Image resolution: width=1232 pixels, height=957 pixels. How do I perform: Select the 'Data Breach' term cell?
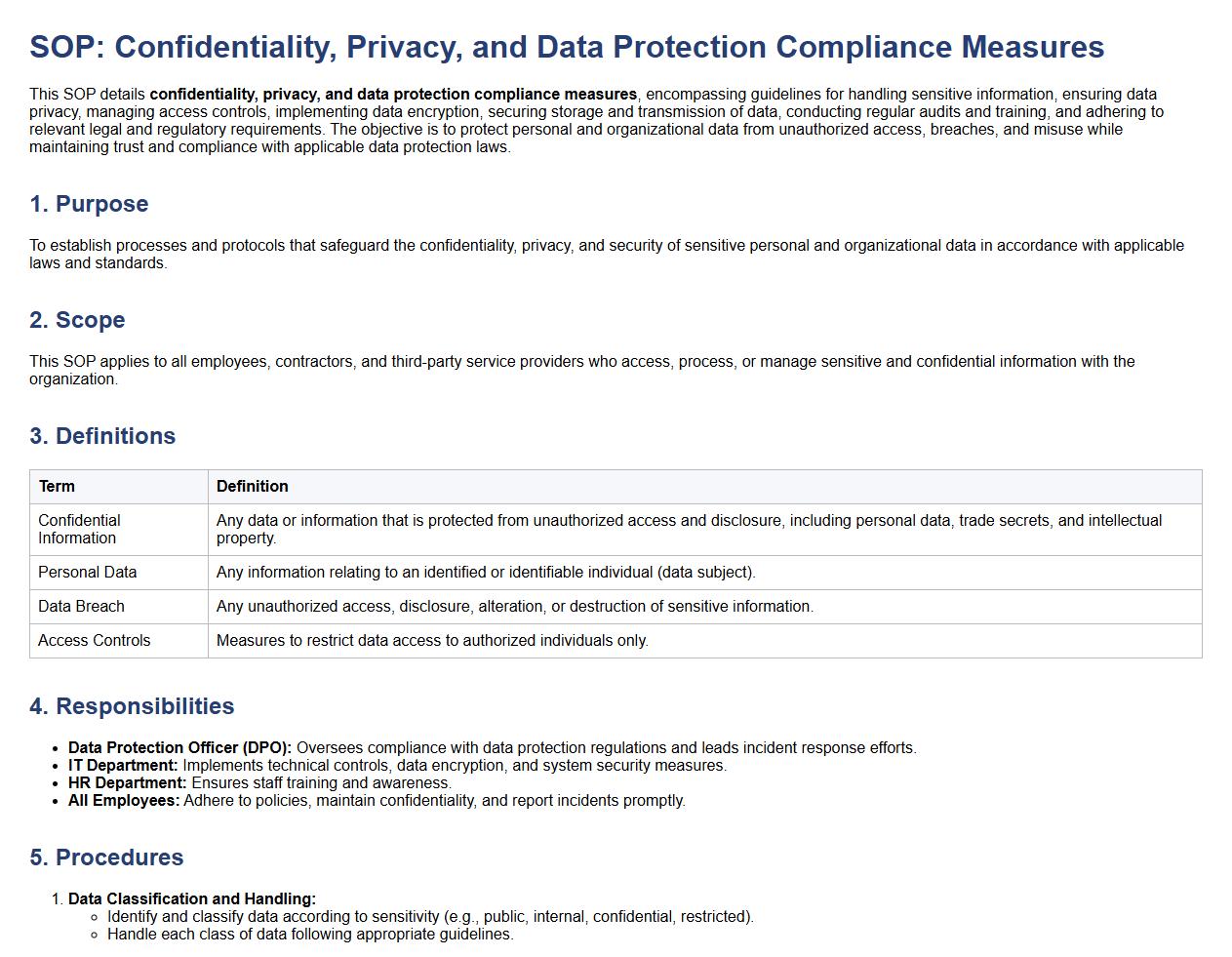81,606
